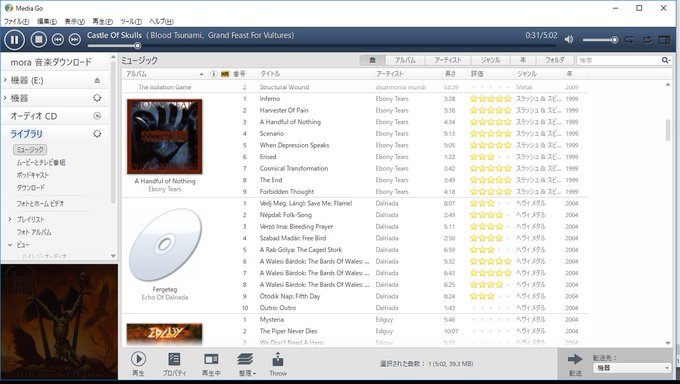Image resolution: width=680 pixels, height=384 pixels.
Task: Open フォトとホーム ビデオ section
Action: pyautogui.click(x=40, y=203)
